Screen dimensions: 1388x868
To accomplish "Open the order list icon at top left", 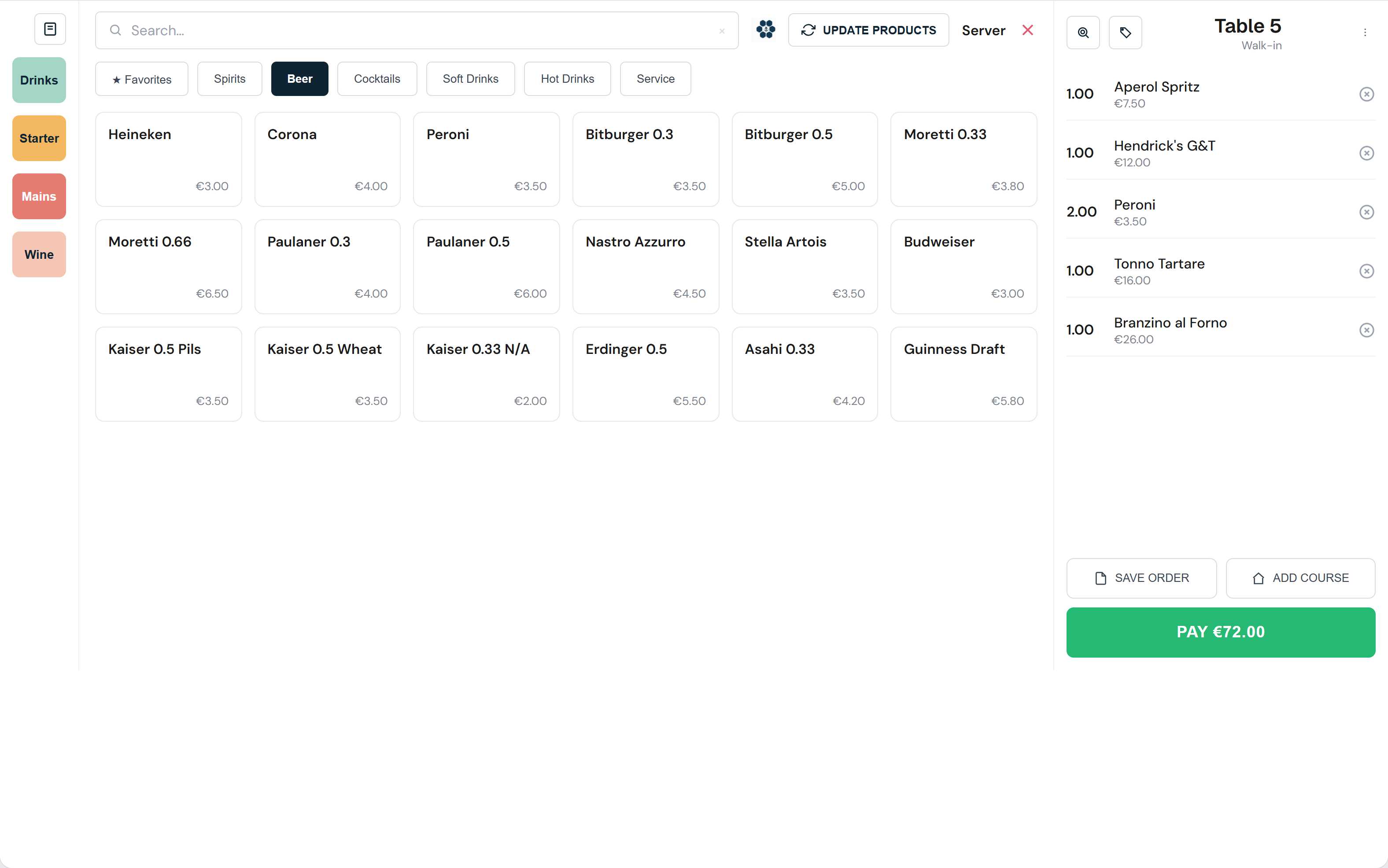I will click(x=50, y=29).
